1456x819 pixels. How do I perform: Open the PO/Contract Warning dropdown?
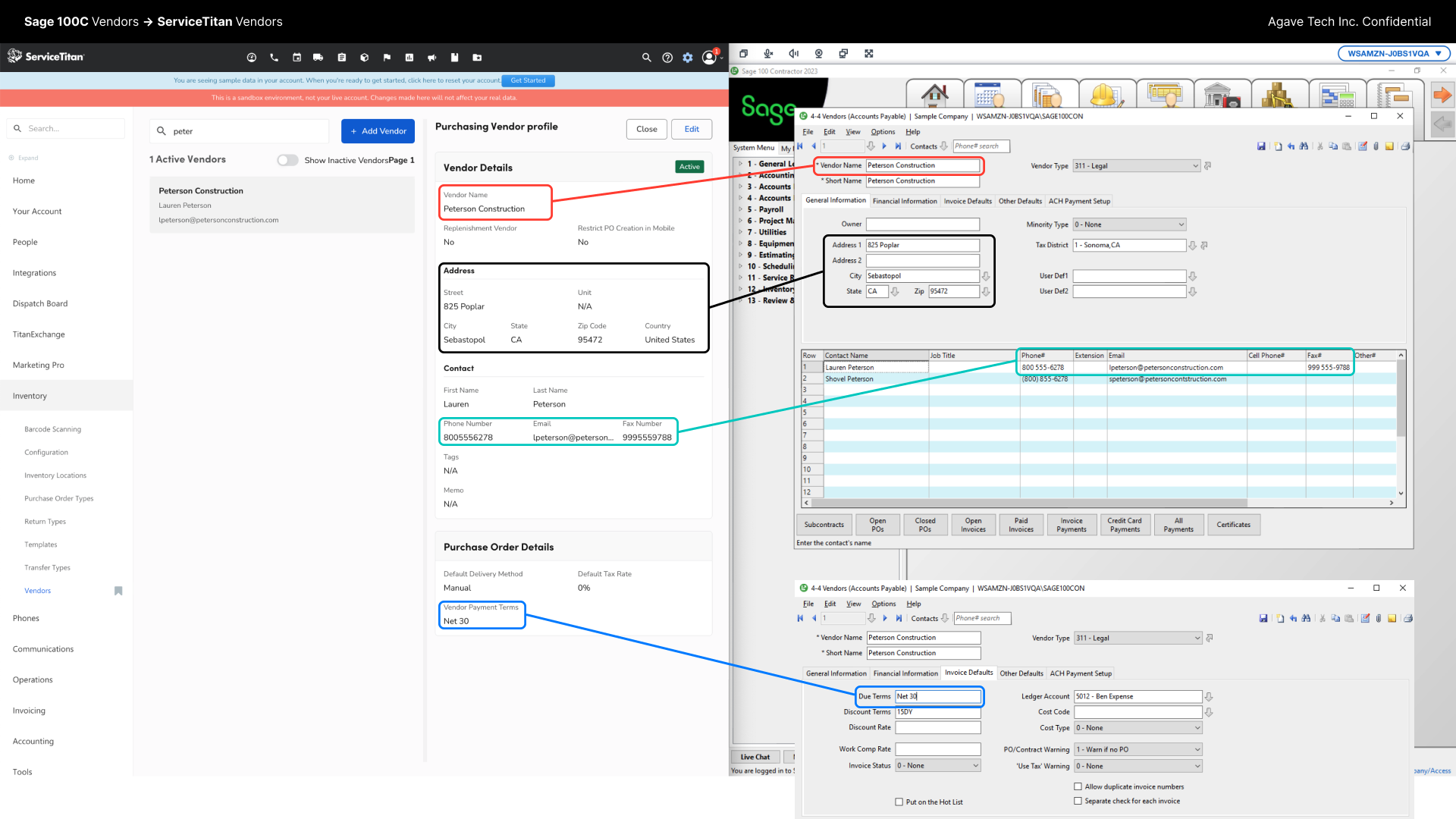pyautogui.click(x=1138, y=749)
